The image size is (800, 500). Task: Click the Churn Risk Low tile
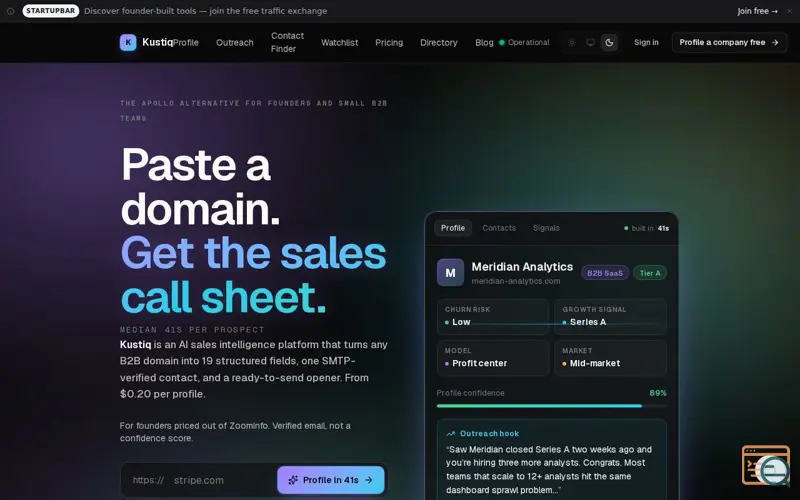point(493,317)
